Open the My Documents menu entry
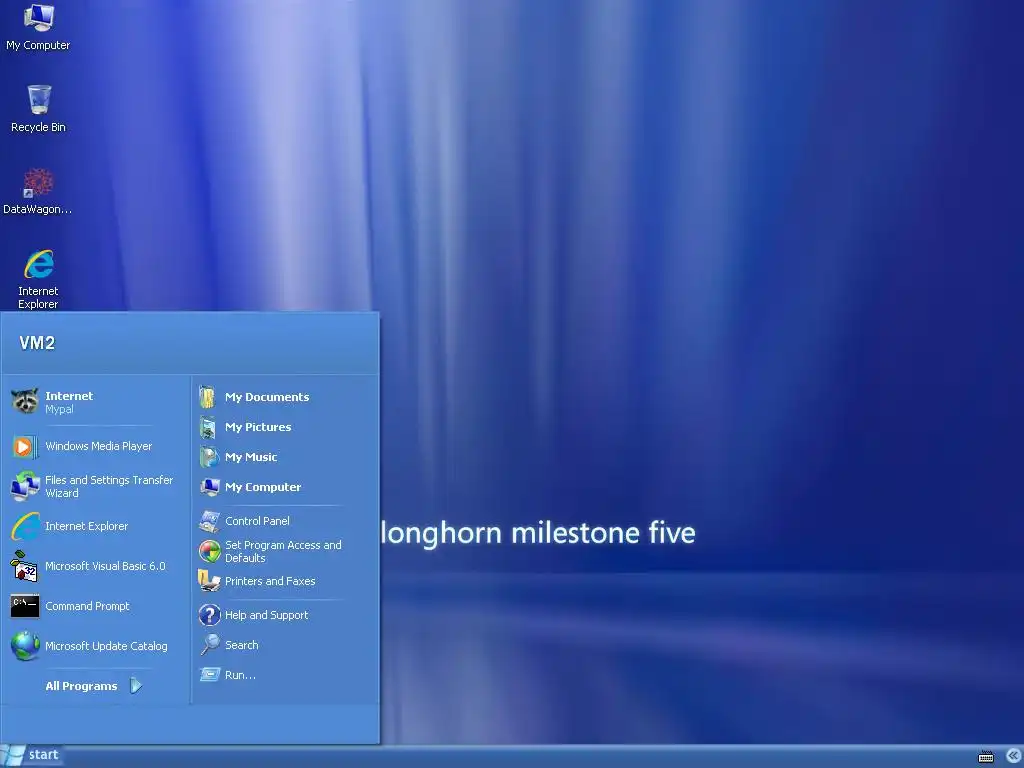This screenshot has width=1024, height=768. click(267, 397)
